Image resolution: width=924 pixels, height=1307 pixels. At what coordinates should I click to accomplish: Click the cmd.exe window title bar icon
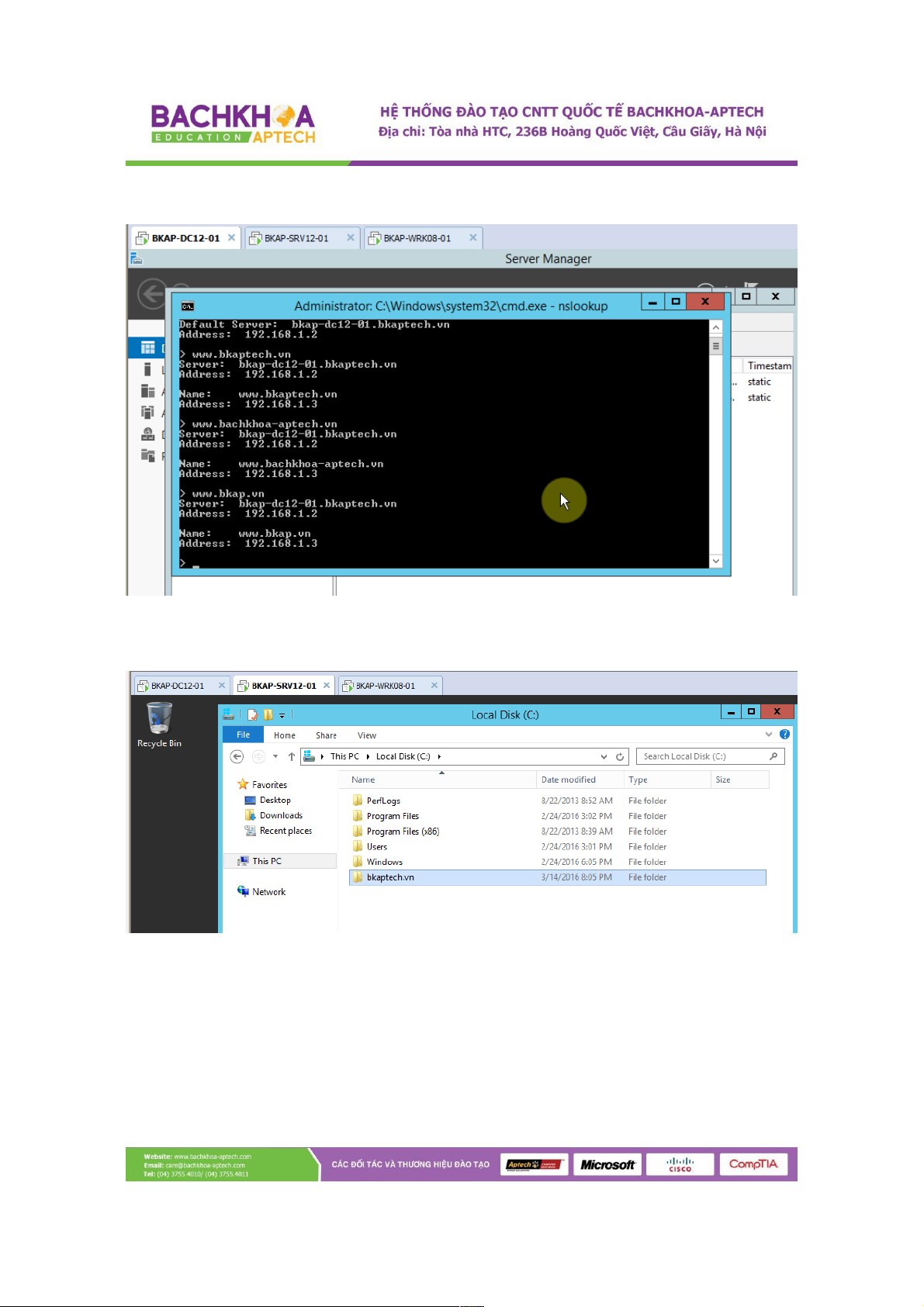click(x=188, y=306)
